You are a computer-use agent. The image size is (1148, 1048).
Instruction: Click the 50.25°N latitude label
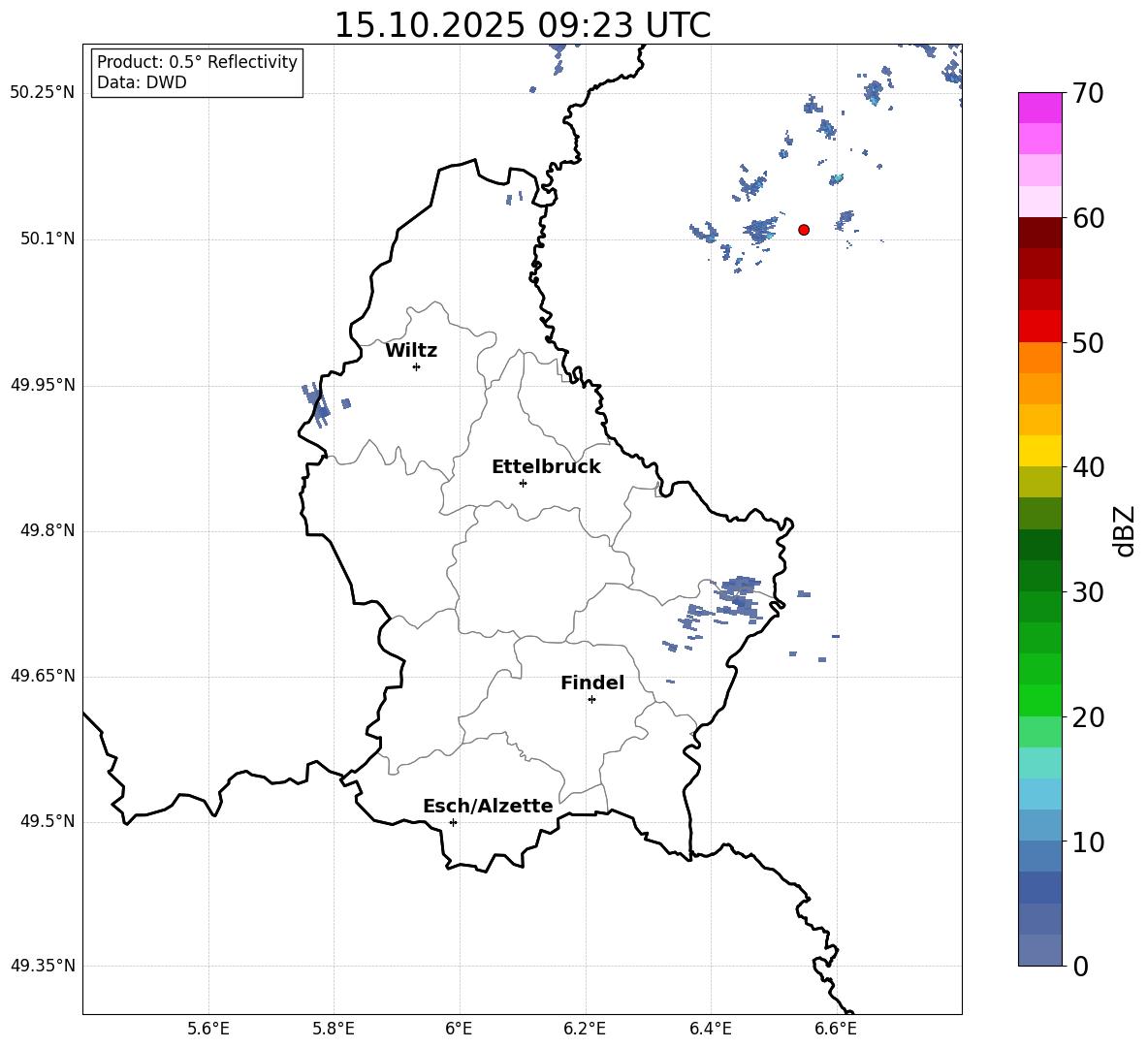[43, 93]
